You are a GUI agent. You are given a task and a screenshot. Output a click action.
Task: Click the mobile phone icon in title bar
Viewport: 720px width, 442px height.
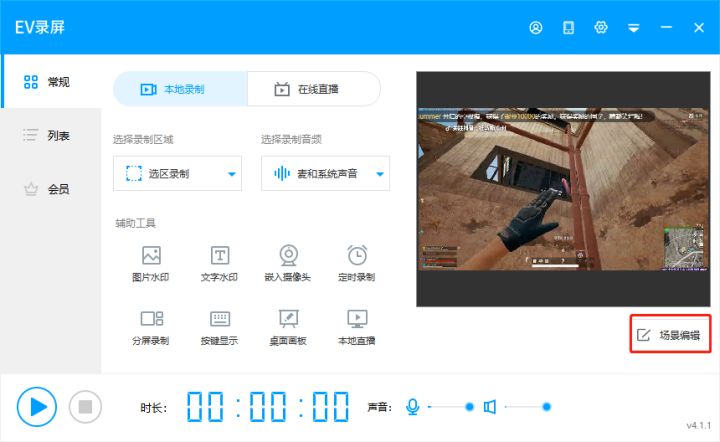pos(568,28)
